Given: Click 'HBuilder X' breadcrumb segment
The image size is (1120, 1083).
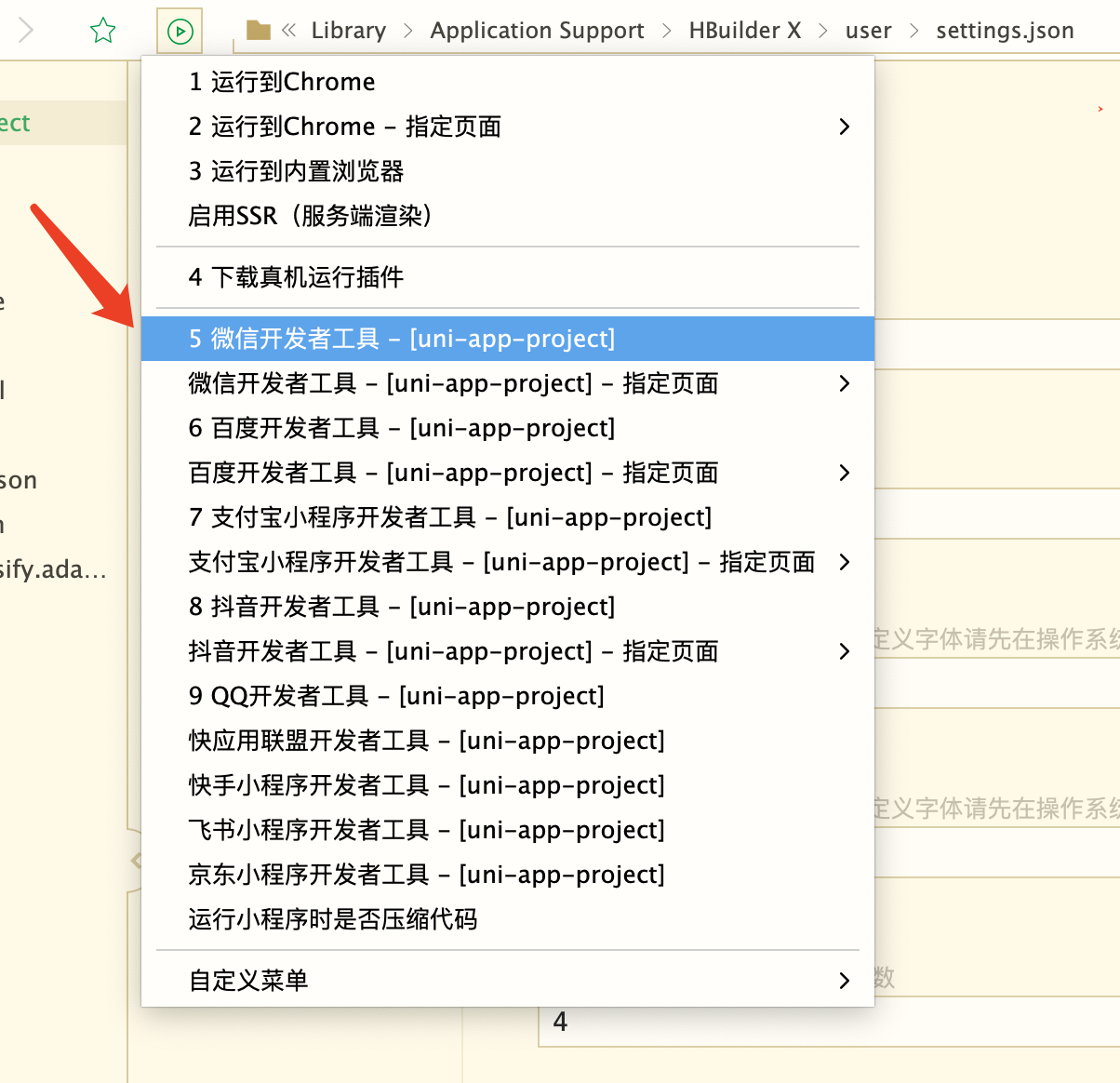Looking at the screenshot, I should click(745, 31).
